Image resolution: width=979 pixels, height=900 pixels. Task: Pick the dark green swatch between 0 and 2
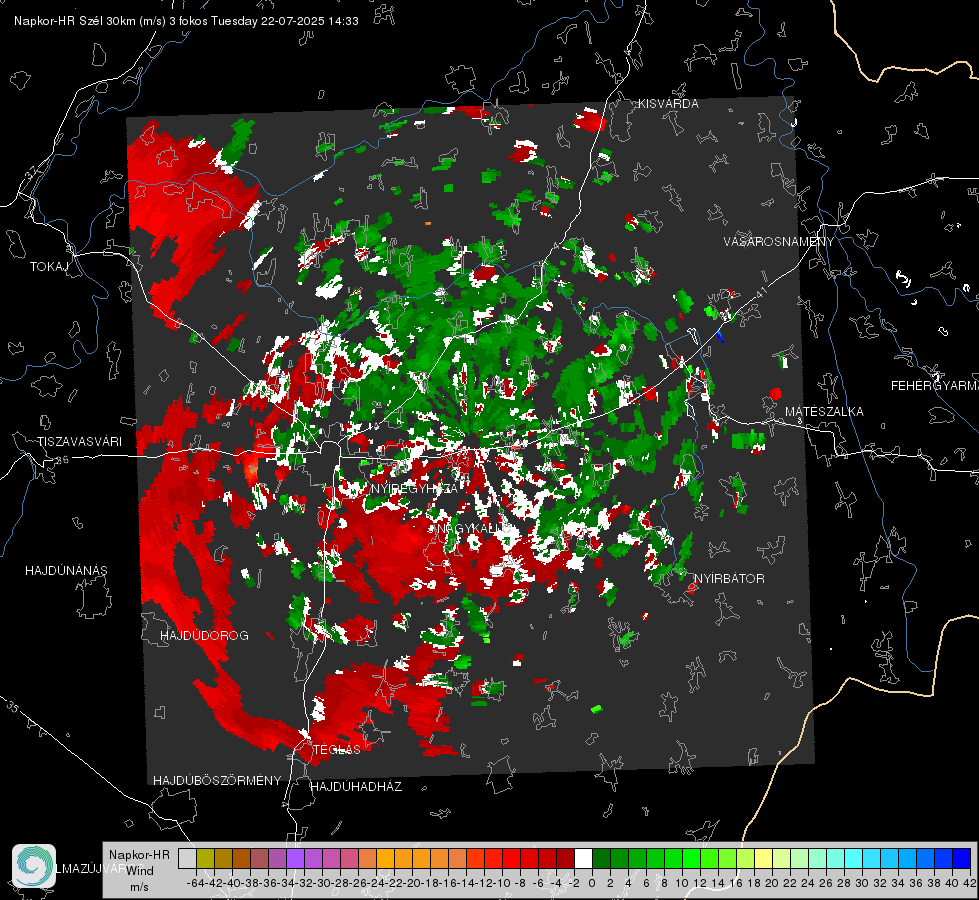click(602, 859)
